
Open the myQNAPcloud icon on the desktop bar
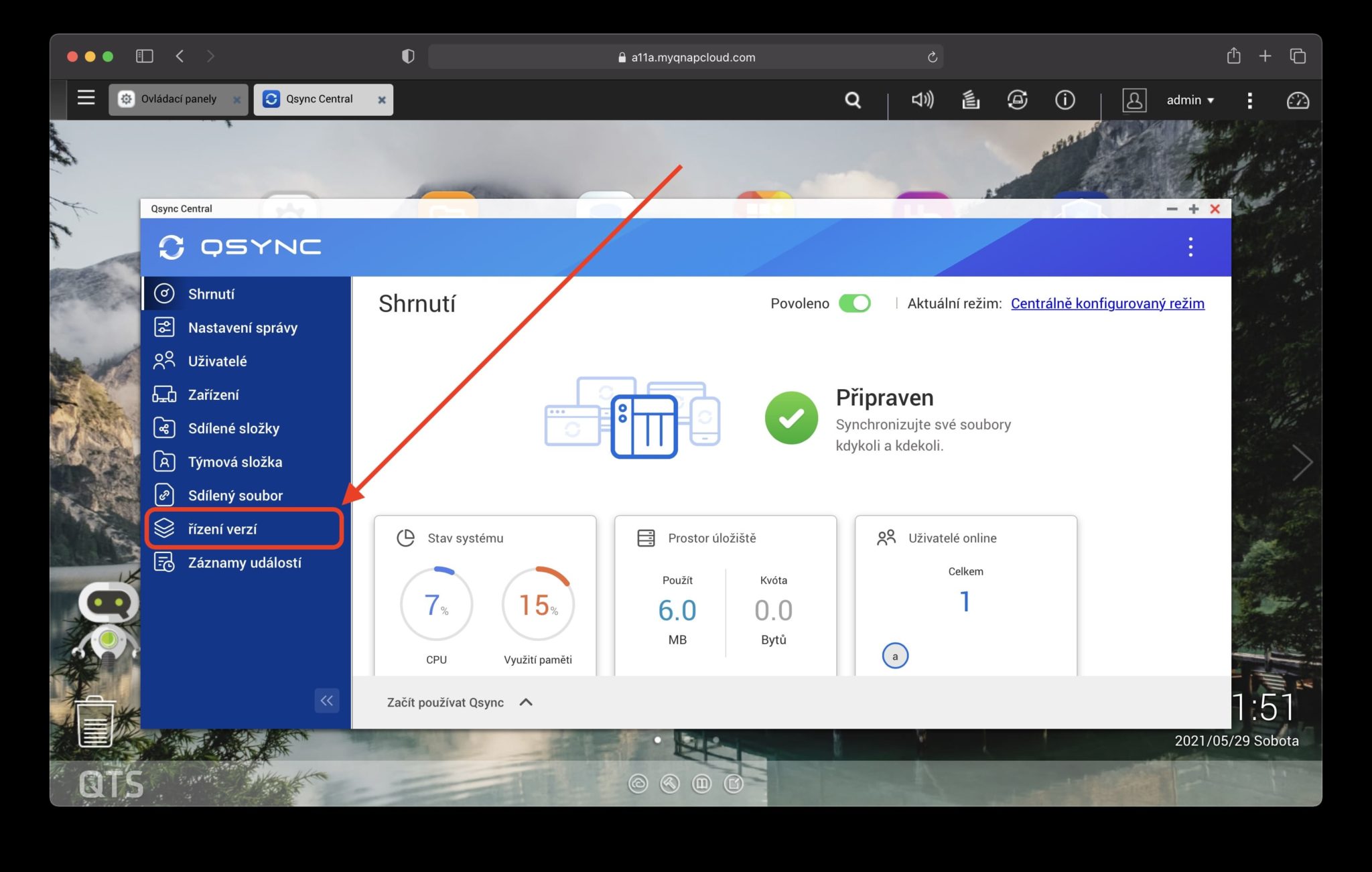(x=637, y=784)
